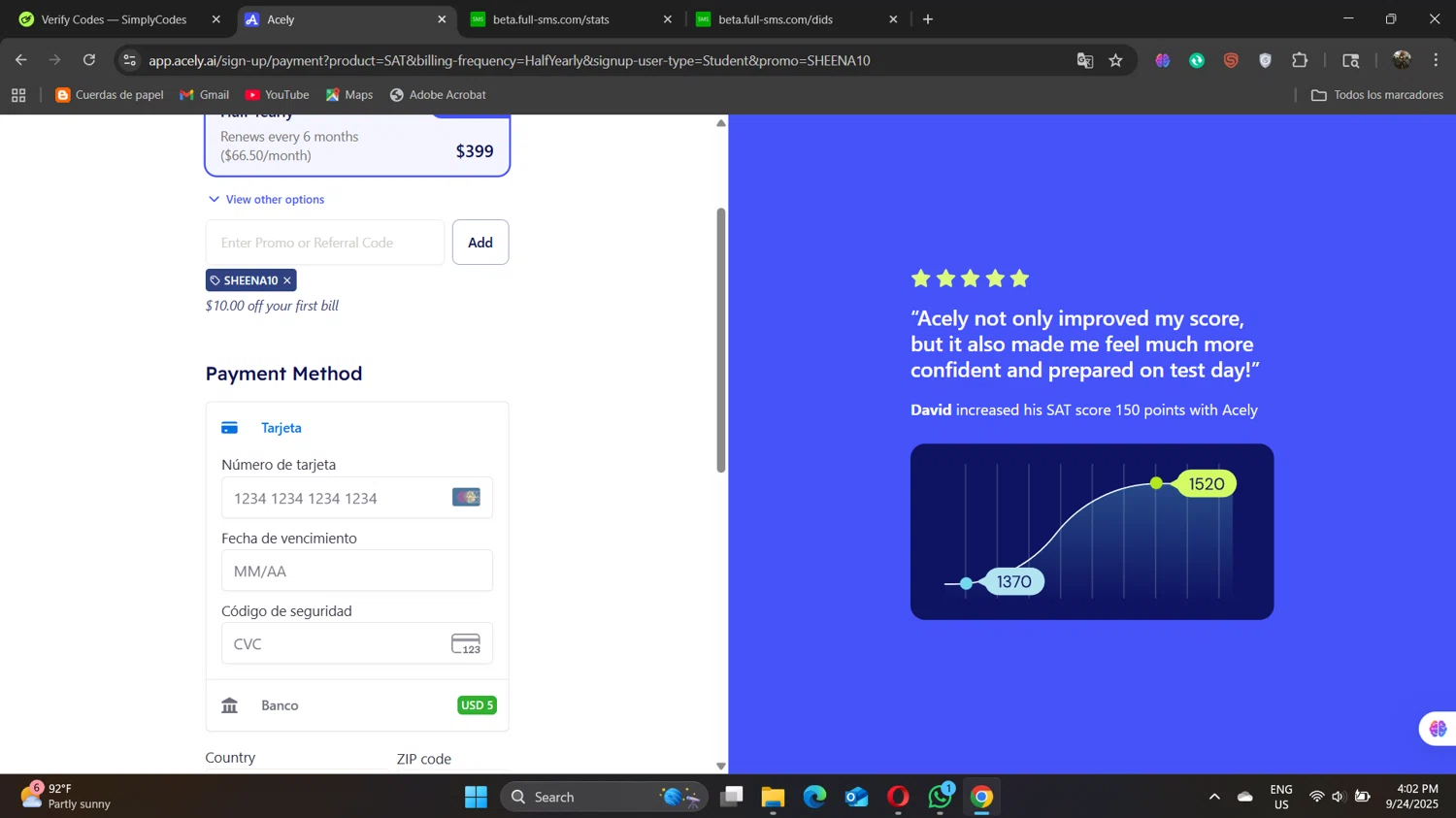The height and width of the screenshot is (818, 1456).
Task: Switch the ENG US input language
Action: point(1281,797)
